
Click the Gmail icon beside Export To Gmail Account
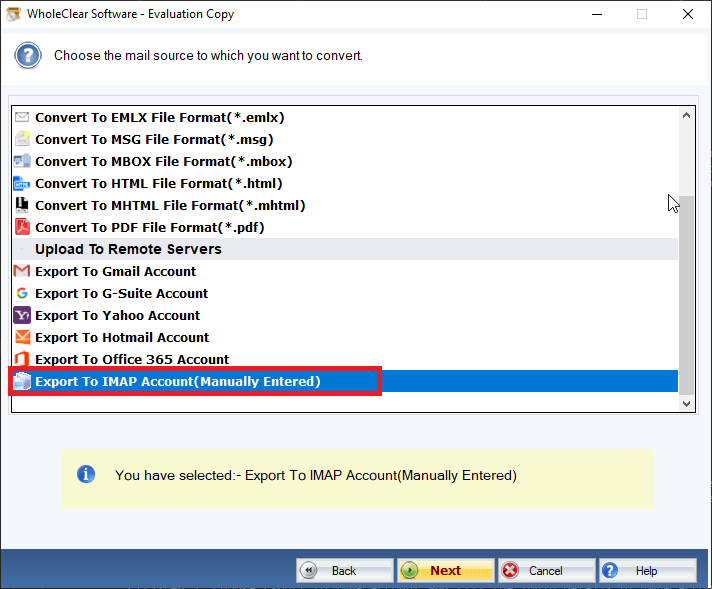click(x=22, y=272)
